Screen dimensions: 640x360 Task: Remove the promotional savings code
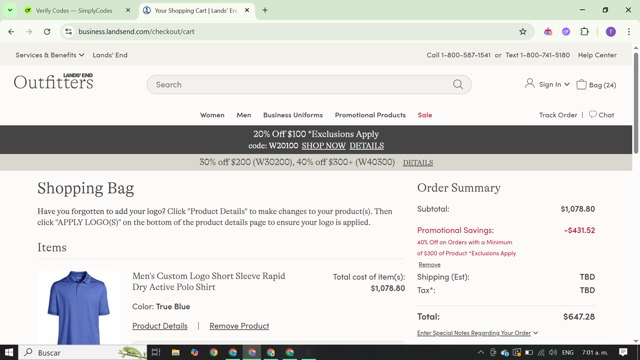pyautogui.click(x=429, y=264)
